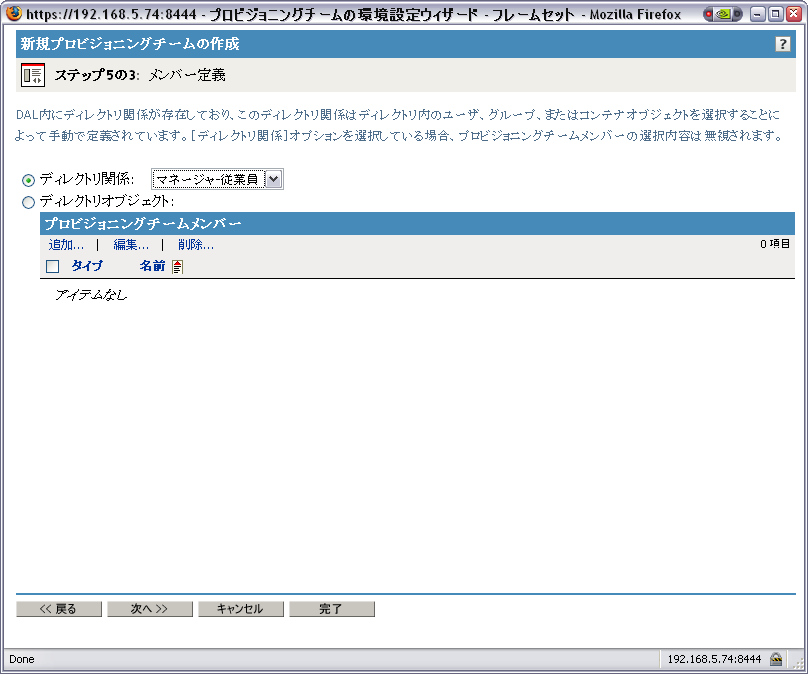The width and height of the screenshot is (808, 674).
Task: Click the Done status bar text
Action: (x=22, y=659)
